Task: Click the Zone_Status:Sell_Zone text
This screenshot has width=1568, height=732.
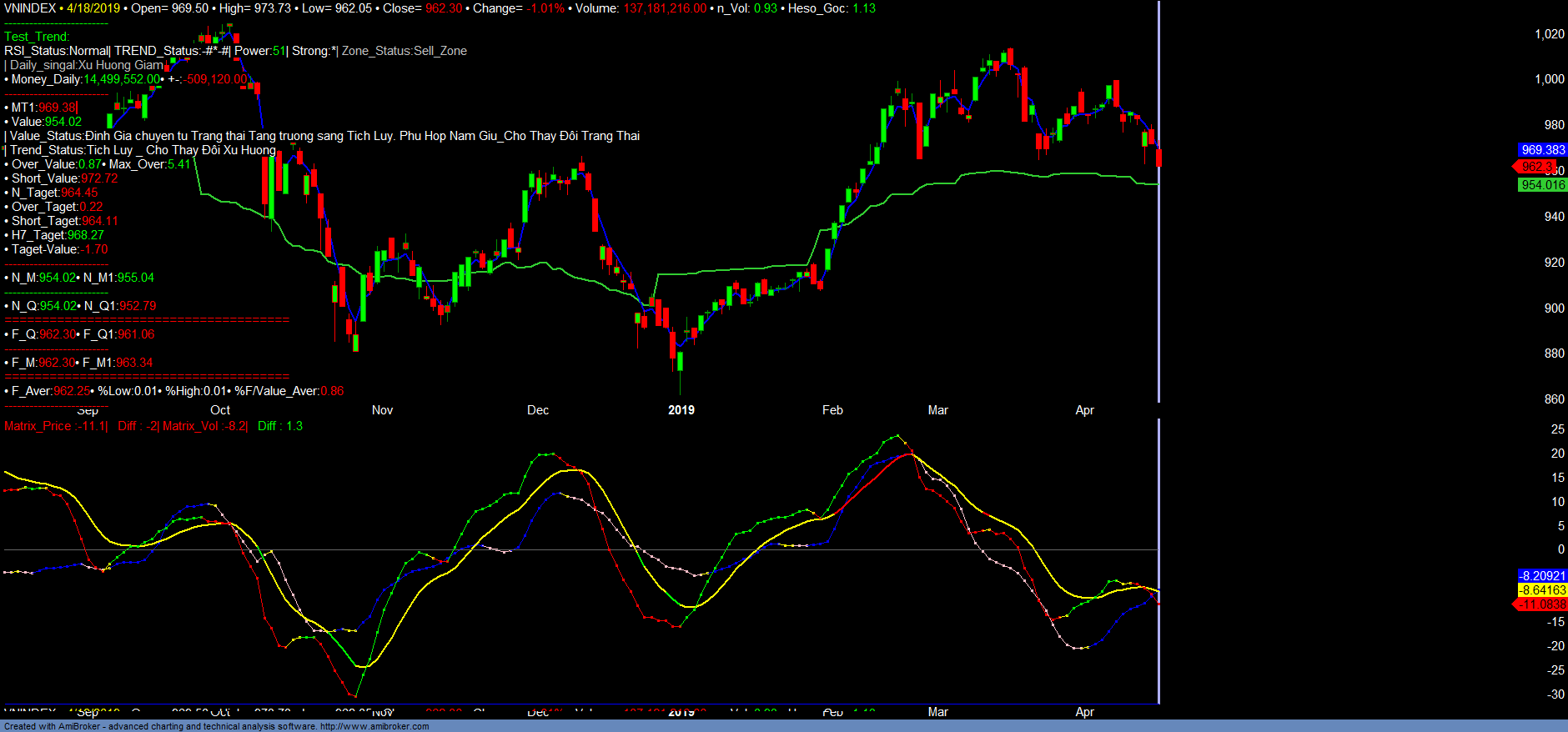Action: 405,51
